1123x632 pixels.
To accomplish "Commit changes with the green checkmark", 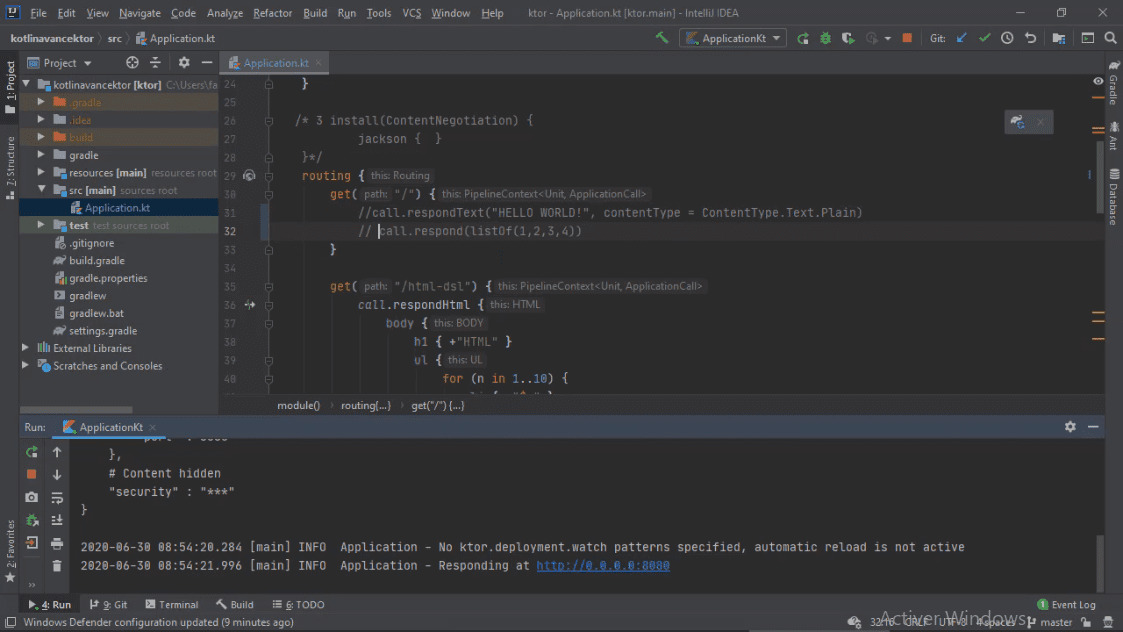I will point(985,38).
